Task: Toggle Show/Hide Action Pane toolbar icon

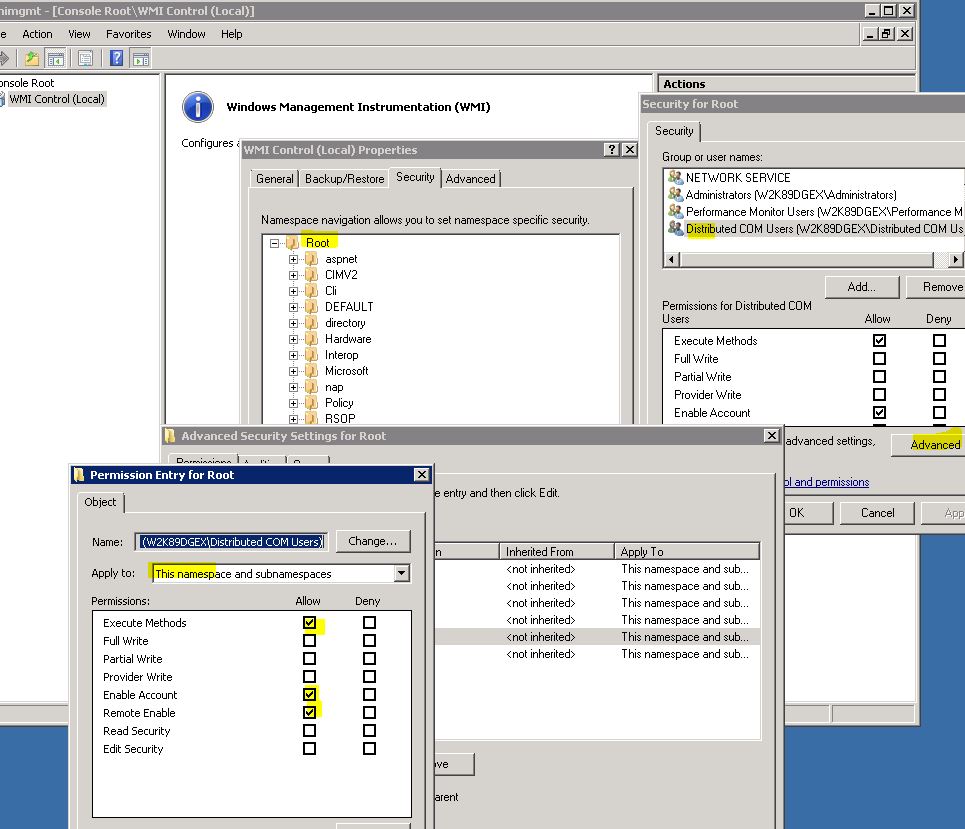Action: (141, 59)
